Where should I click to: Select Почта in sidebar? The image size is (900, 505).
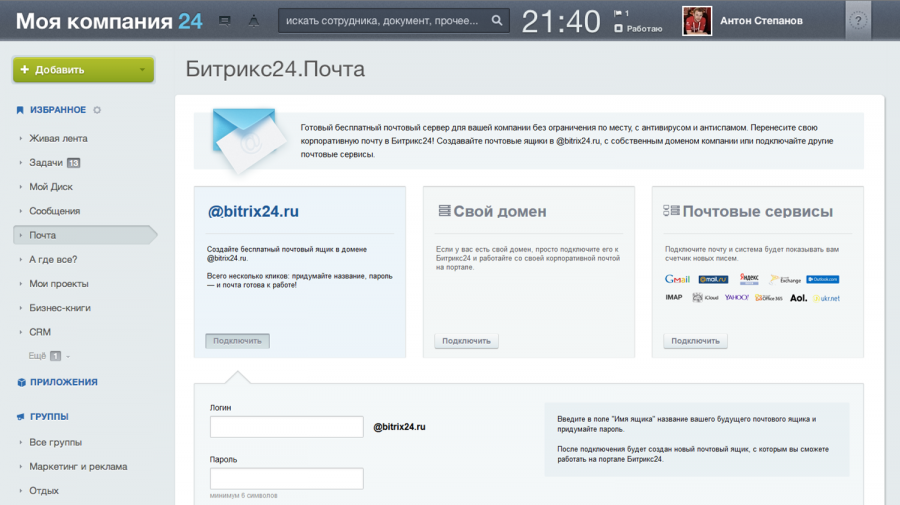[84, 235]
